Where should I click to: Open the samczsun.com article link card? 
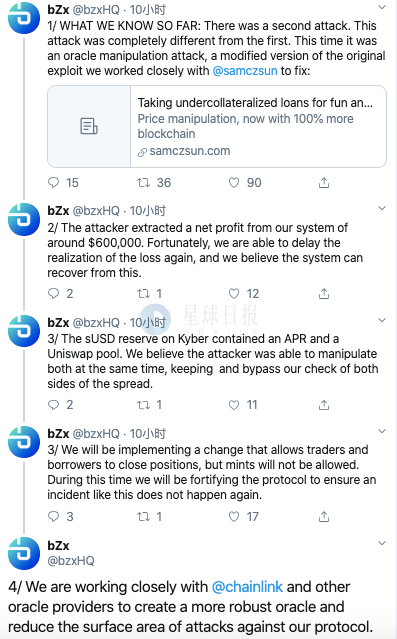pos(217,126)
